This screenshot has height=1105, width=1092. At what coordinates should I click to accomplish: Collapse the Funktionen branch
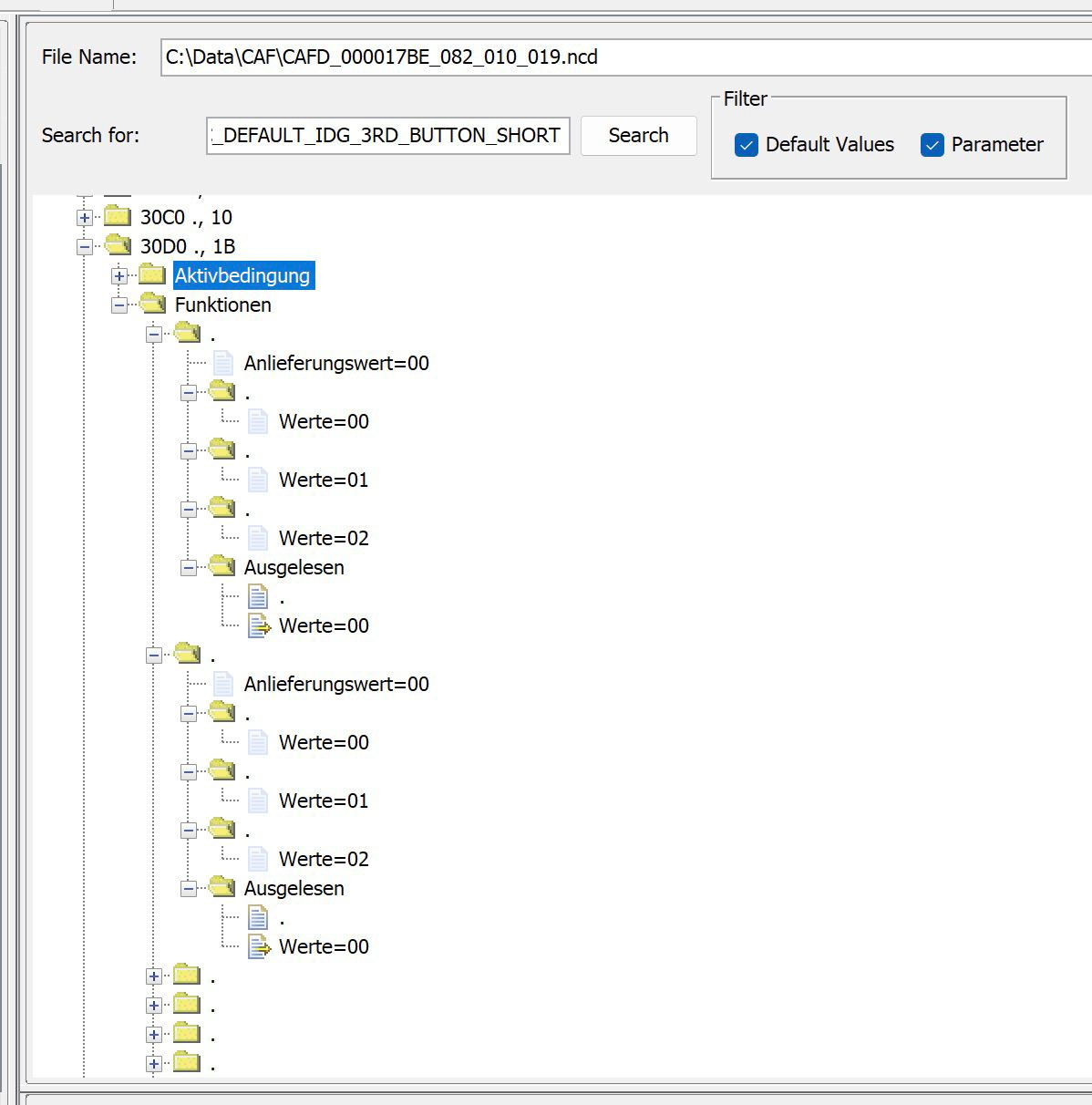[x=119, y=305]
